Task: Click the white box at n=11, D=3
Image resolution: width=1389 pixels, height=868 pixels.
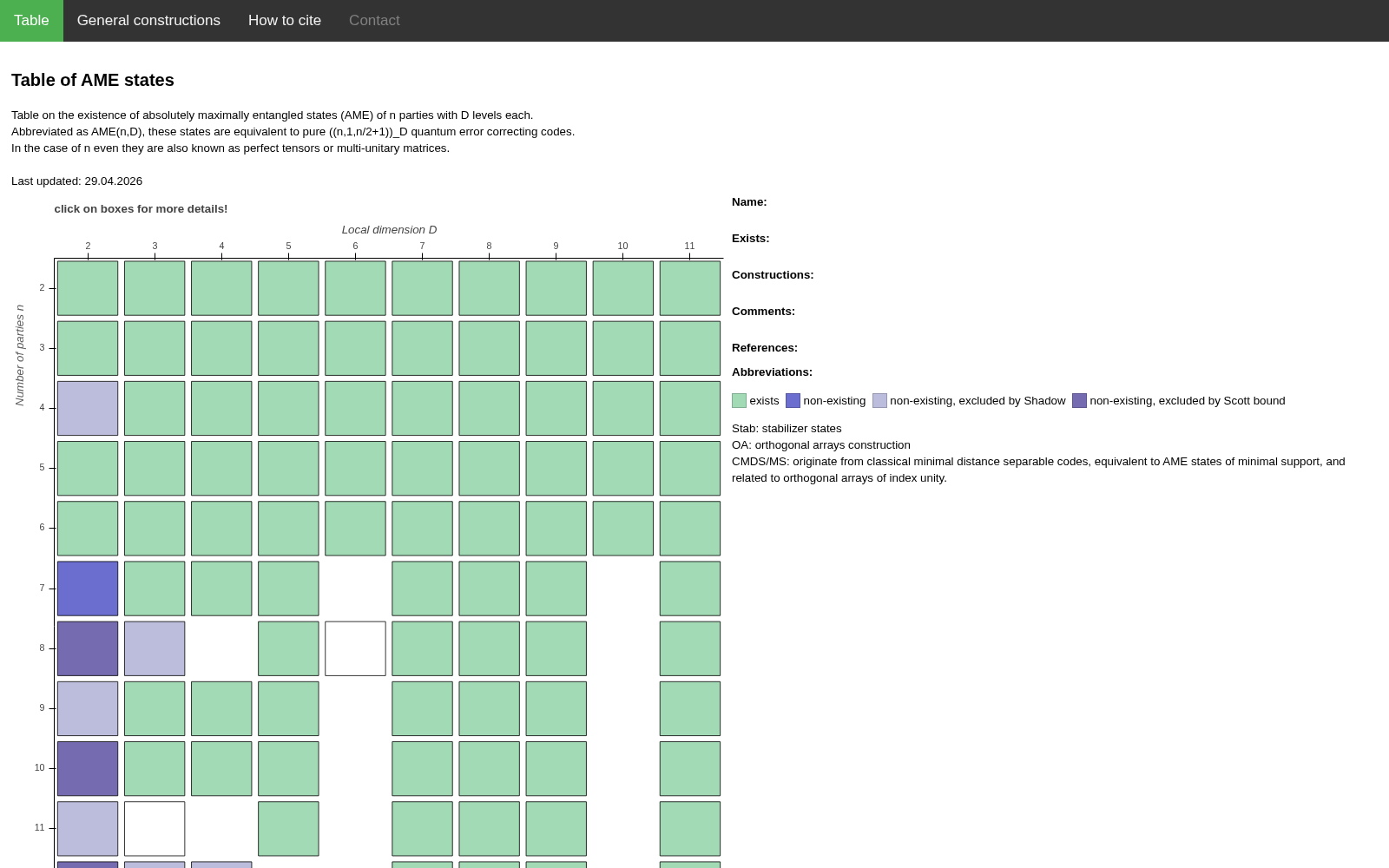Action: (x=155, y=829)
